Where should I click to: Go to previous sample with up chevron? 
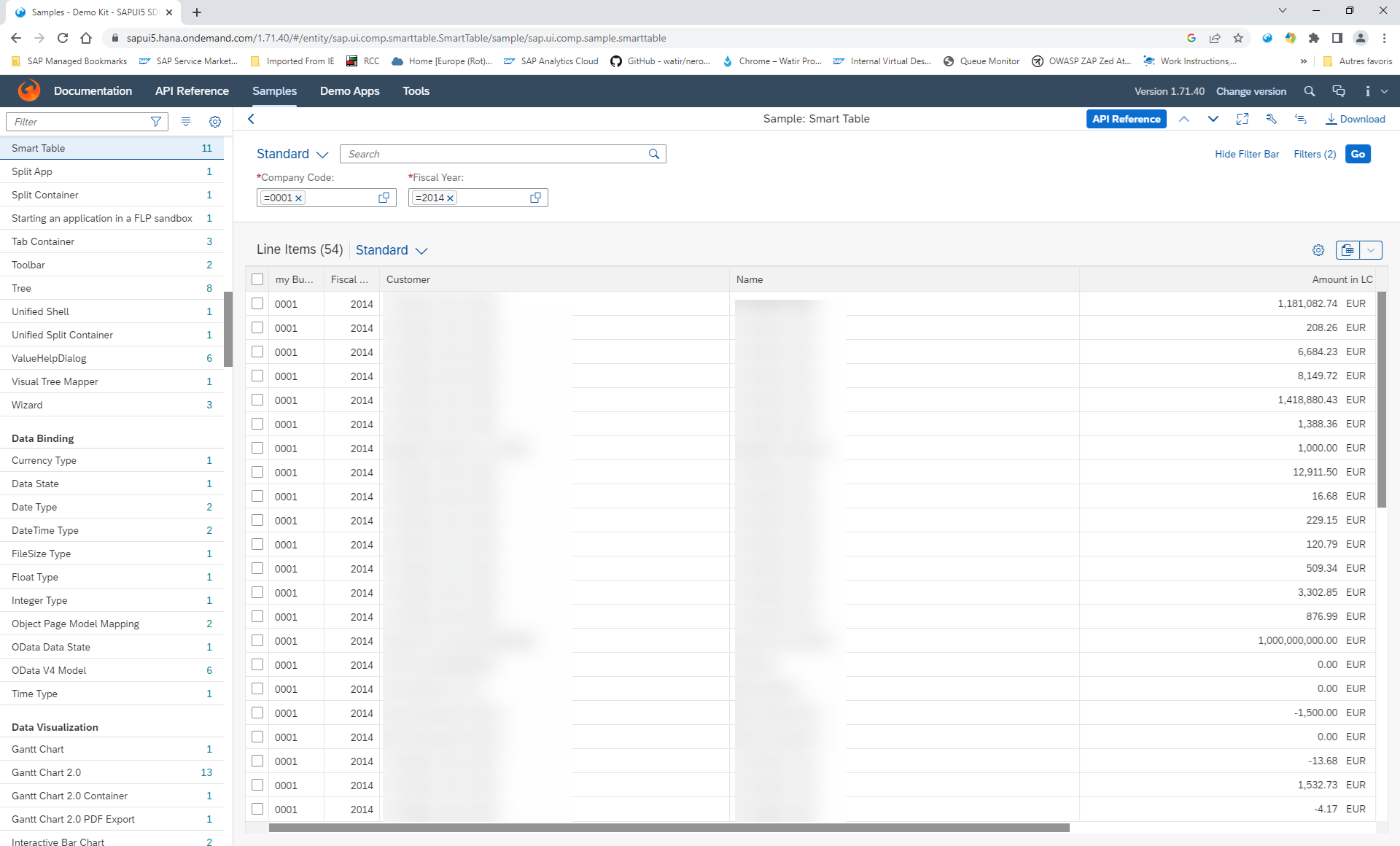coord(1184,119)
